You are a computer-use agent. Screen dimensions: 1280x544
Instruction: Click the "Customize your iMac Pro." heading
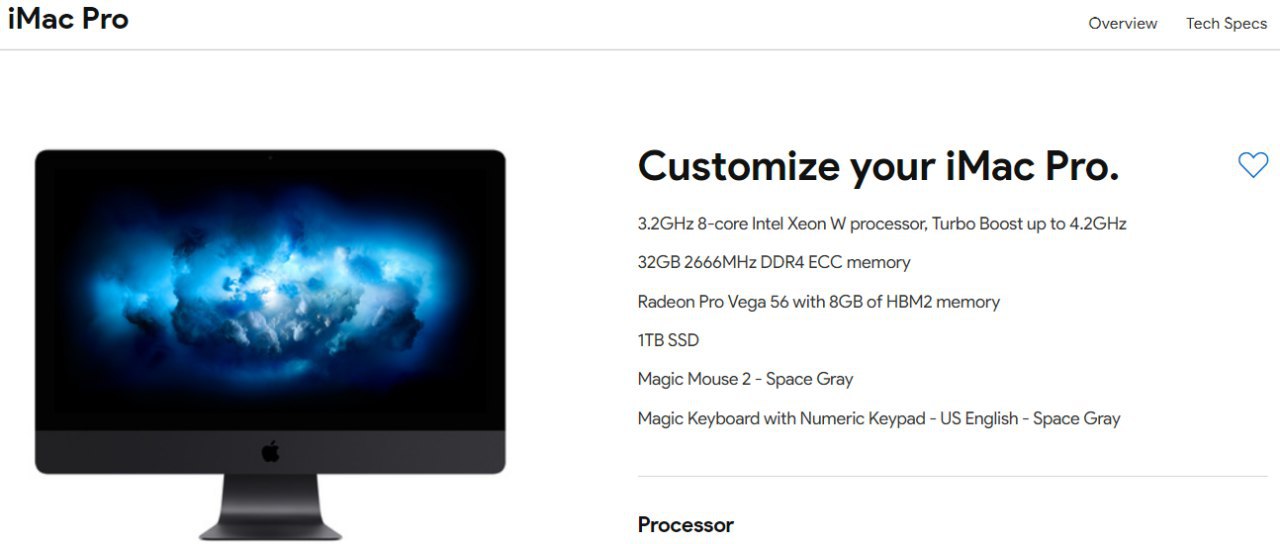tap(878, 166)
